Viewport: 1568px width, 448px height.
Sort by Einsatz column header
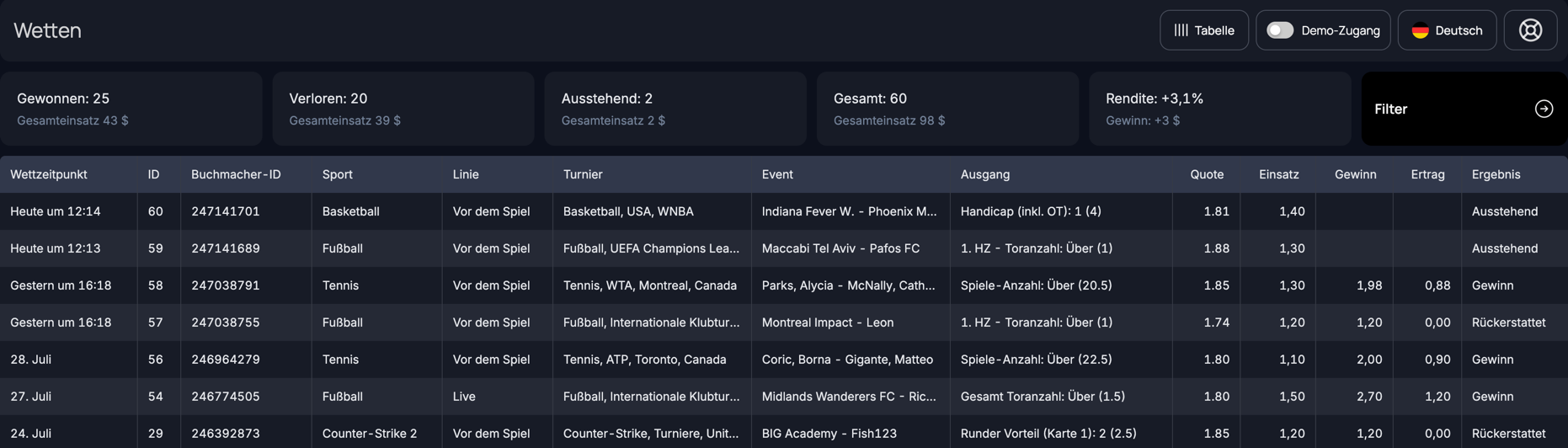click(1278, 174)
